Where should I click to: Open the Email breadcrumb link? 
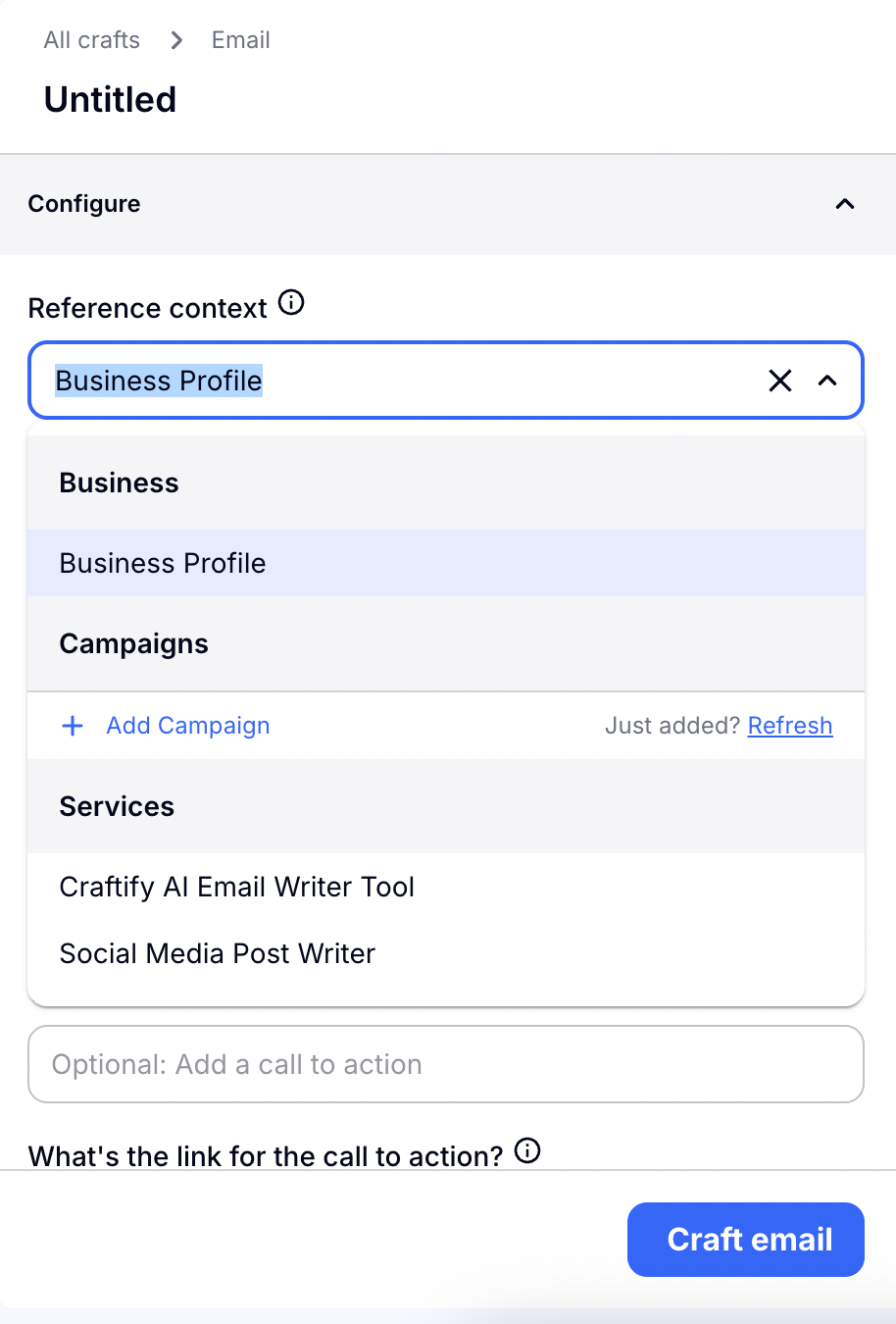coord(241,40)
